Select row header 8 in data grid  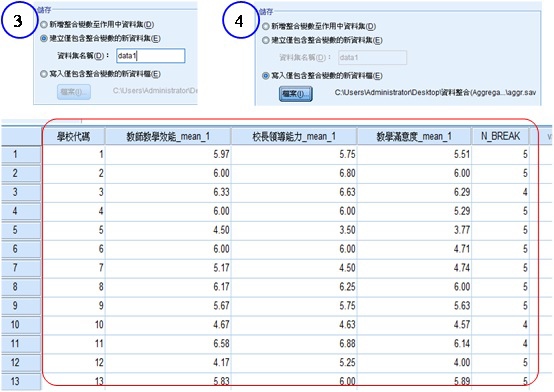tap(21, 287)
